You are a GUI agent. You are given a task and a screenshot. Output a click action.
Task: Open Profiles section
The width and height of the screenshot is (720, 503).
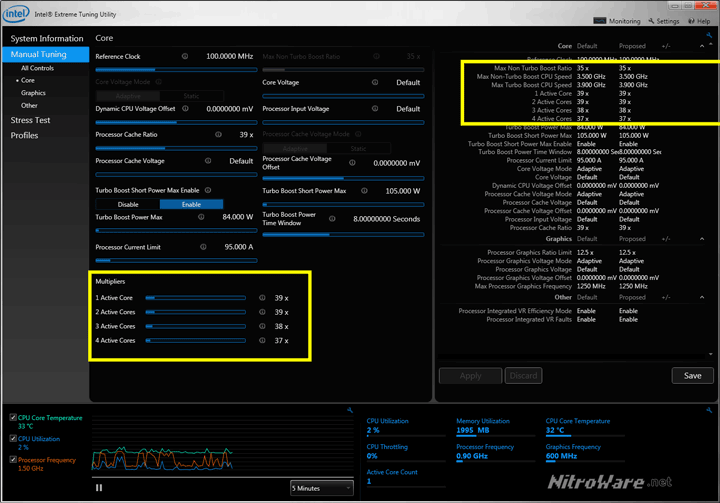pyautogui.click(x=24, y=136)
